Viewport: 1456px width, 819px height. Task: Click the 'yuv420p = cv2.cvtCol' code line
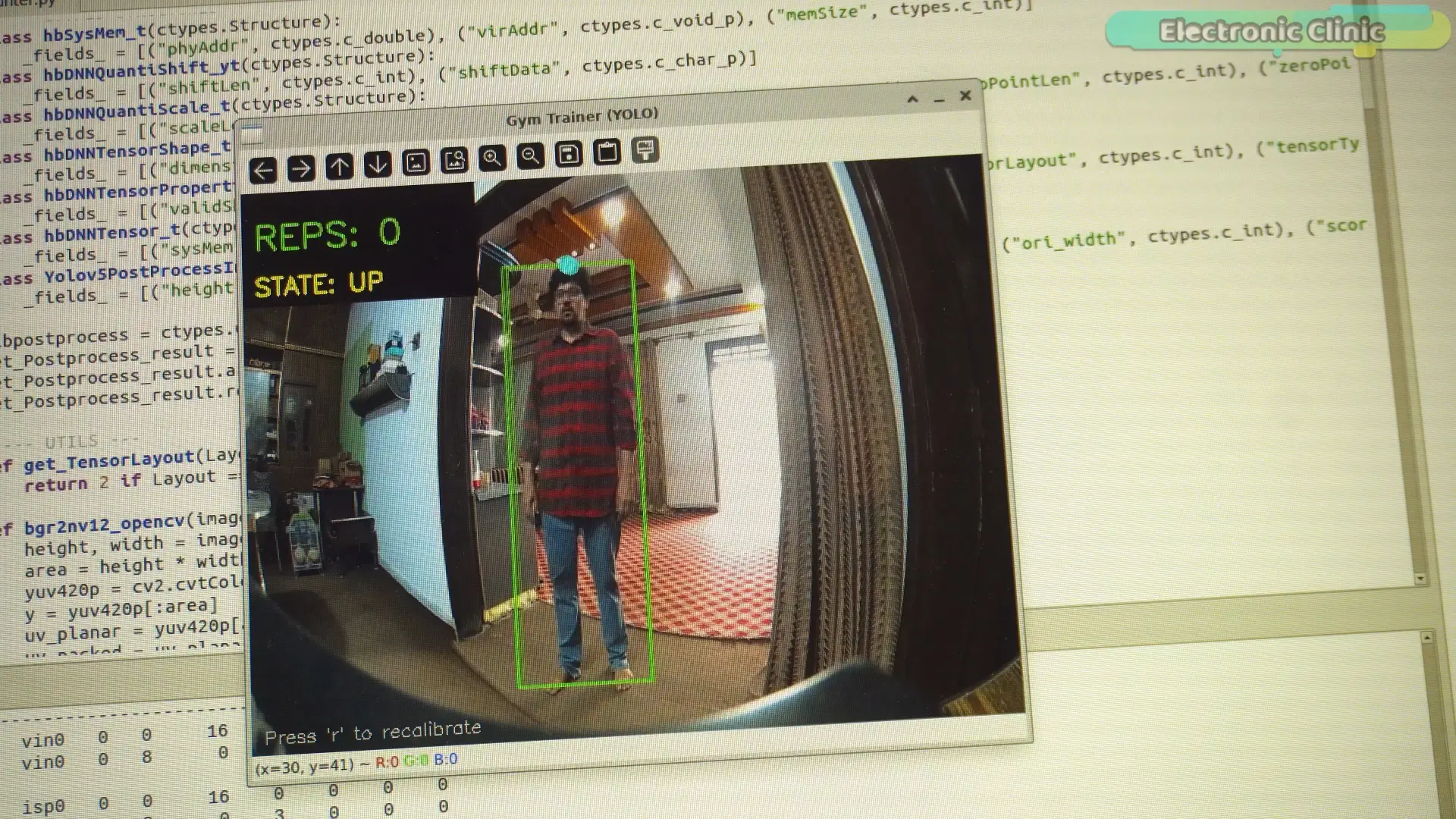point(133,588)
